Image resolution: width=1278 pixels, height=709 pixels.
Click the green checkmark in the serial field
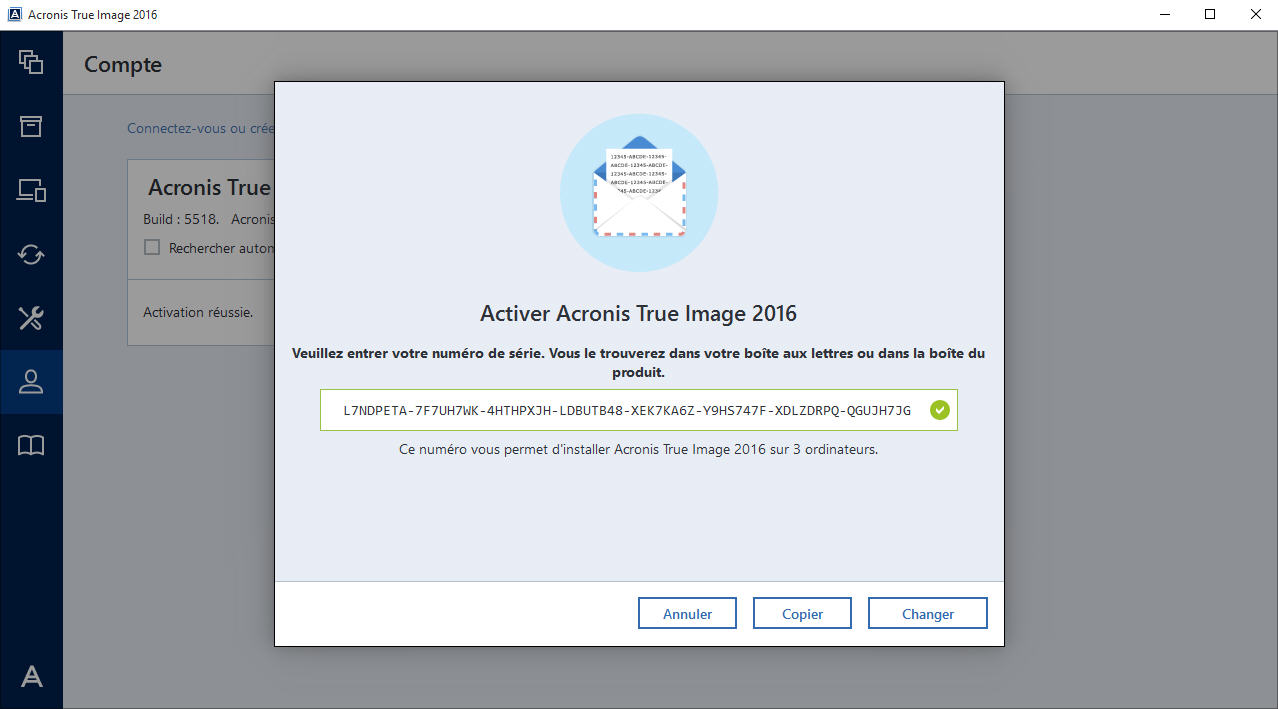pos(939,410)
